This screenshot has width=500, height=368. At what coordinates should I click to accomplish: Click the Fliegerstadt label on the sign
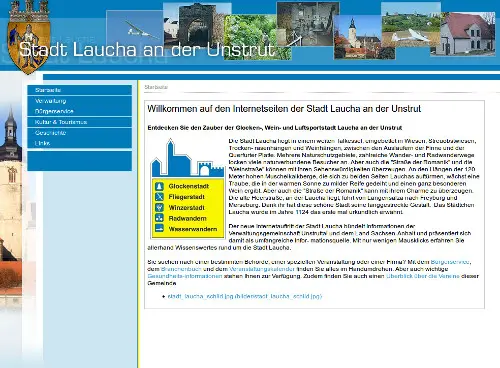click(186, 197)
